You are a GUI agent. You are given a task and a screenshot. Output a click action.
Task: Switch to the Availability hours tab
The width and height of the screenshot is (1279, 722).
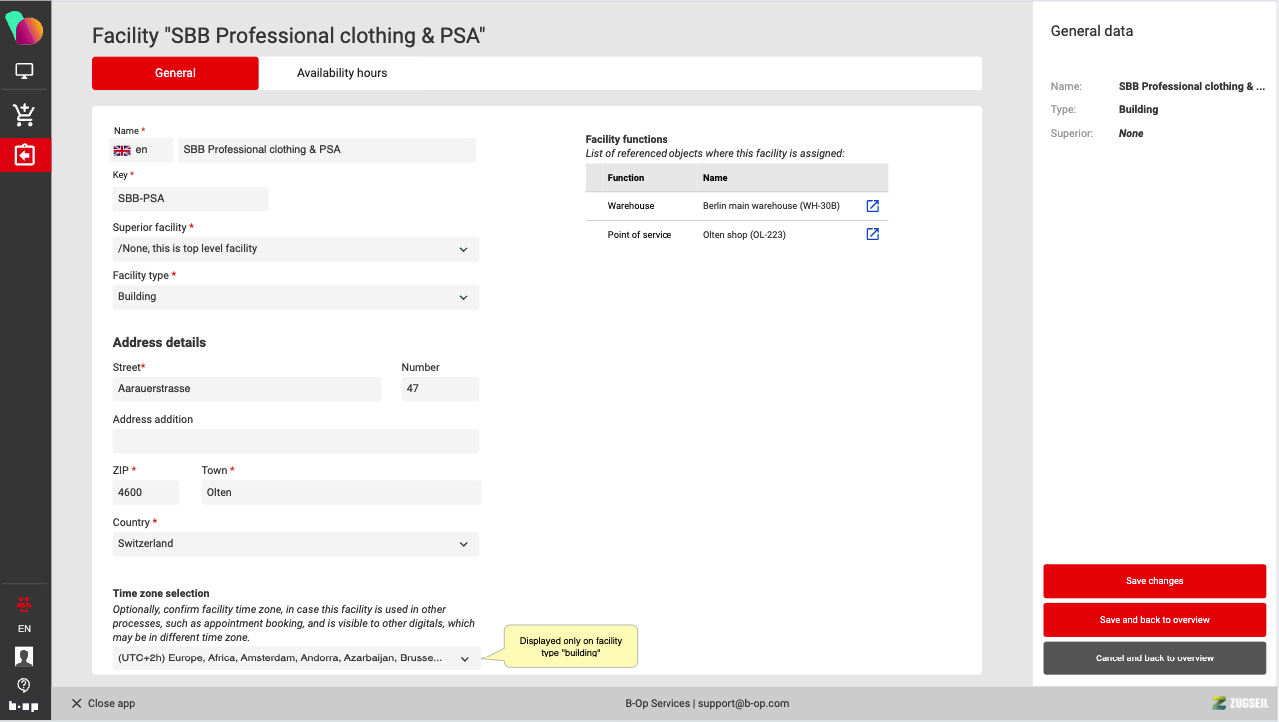click(342, 73)
